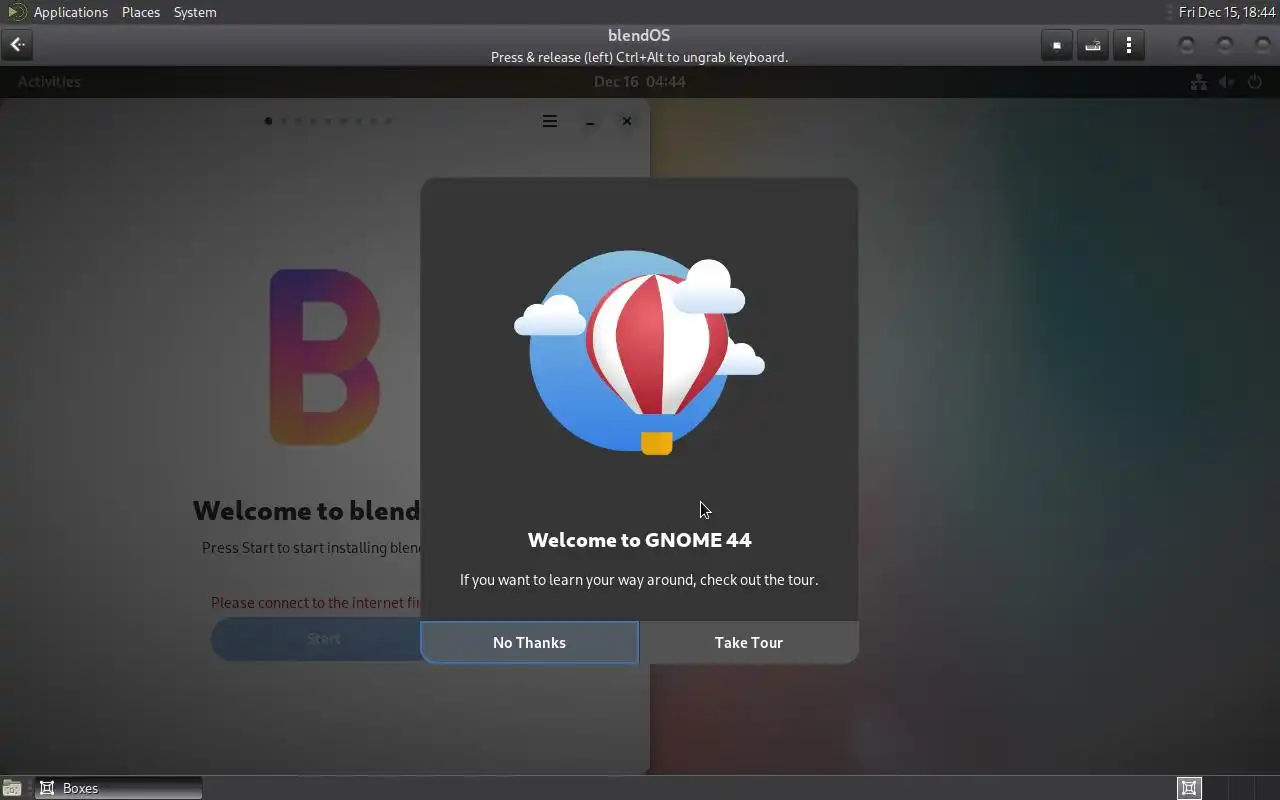1280x800 pixels.
Task: Start the GNOME tour with Take Tour
Action: tap(749, 642)
